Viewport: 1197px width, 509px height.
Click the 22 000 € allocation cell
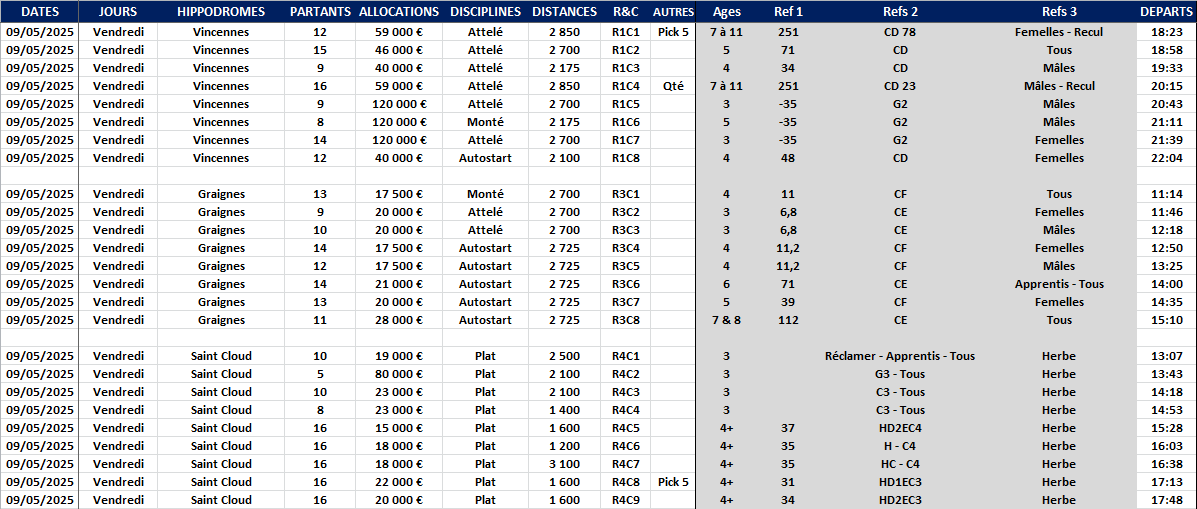point(398,482)
